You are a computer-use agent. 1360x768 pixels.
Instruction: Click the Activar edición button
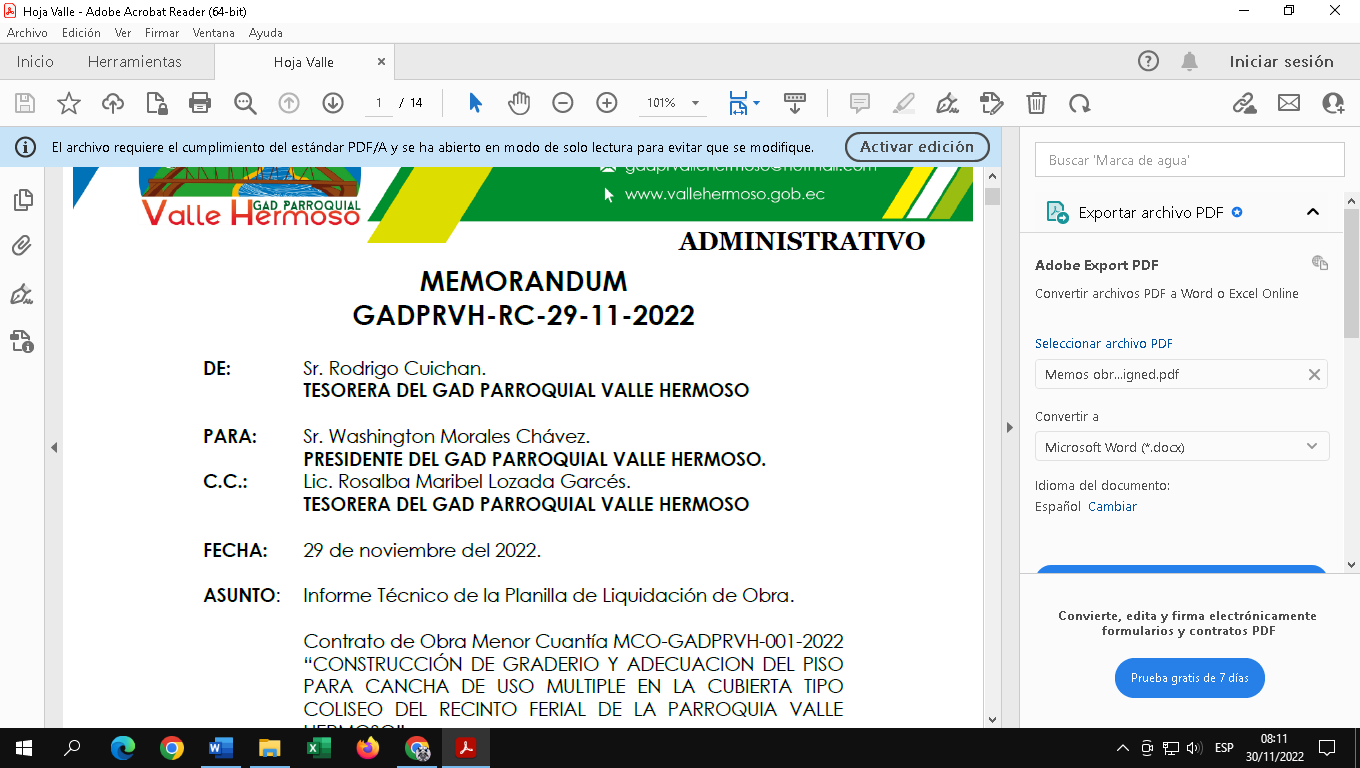point(916,147)
